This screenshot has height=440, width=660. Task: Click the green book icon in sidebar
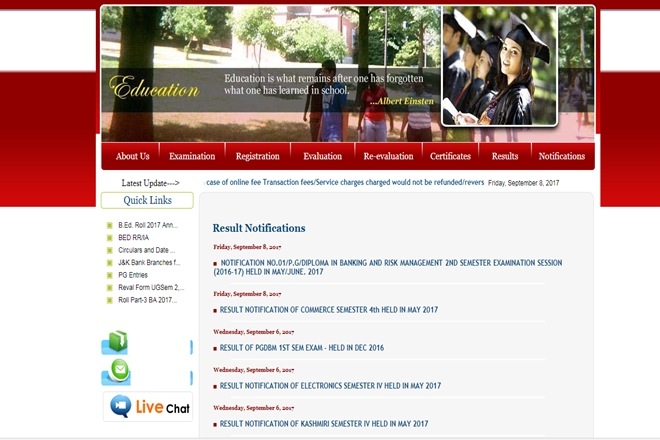click(x=115, y=343)
